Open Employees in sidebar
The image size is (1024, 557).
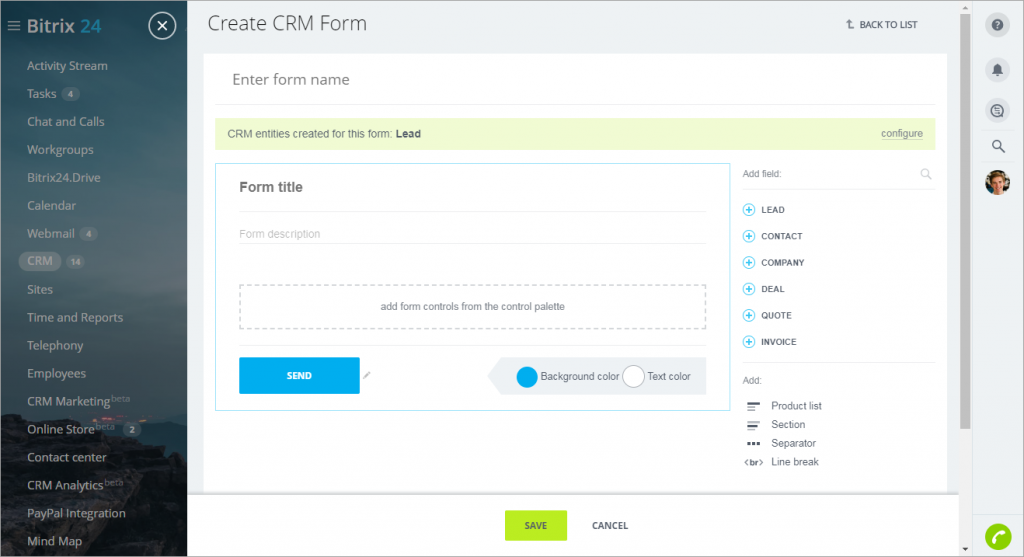coord(56,374)
